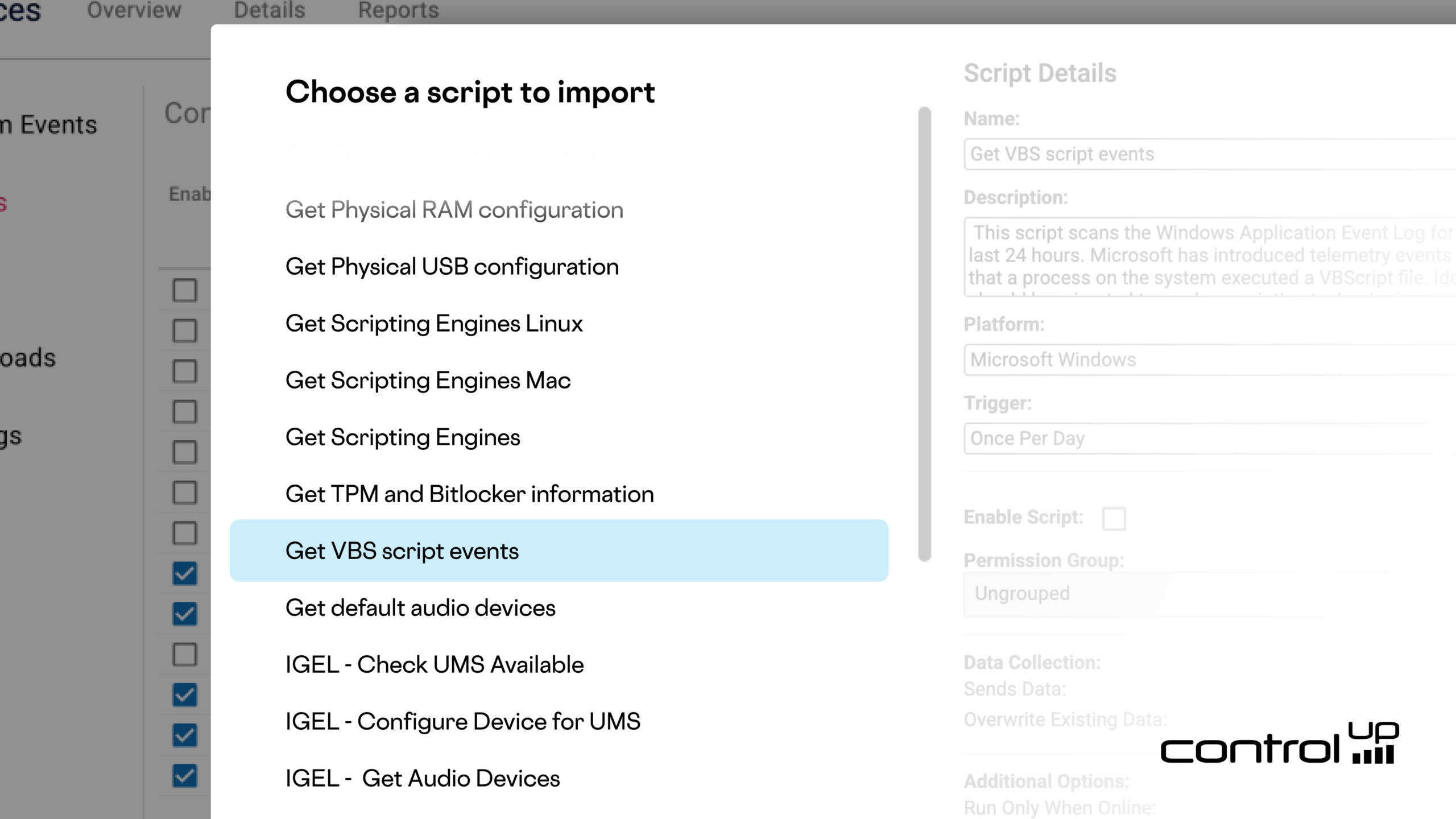Switch to the Details tab

point(268,10)
